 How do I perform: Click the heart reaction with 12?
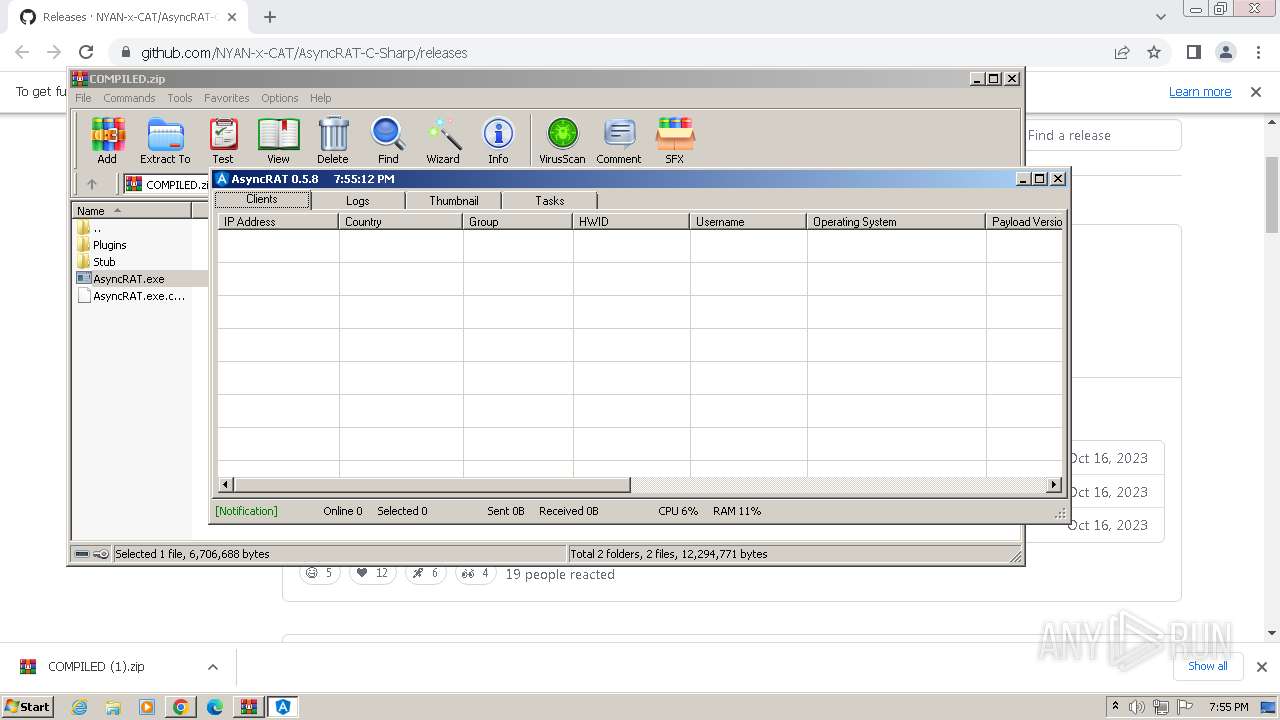[372, 573]
